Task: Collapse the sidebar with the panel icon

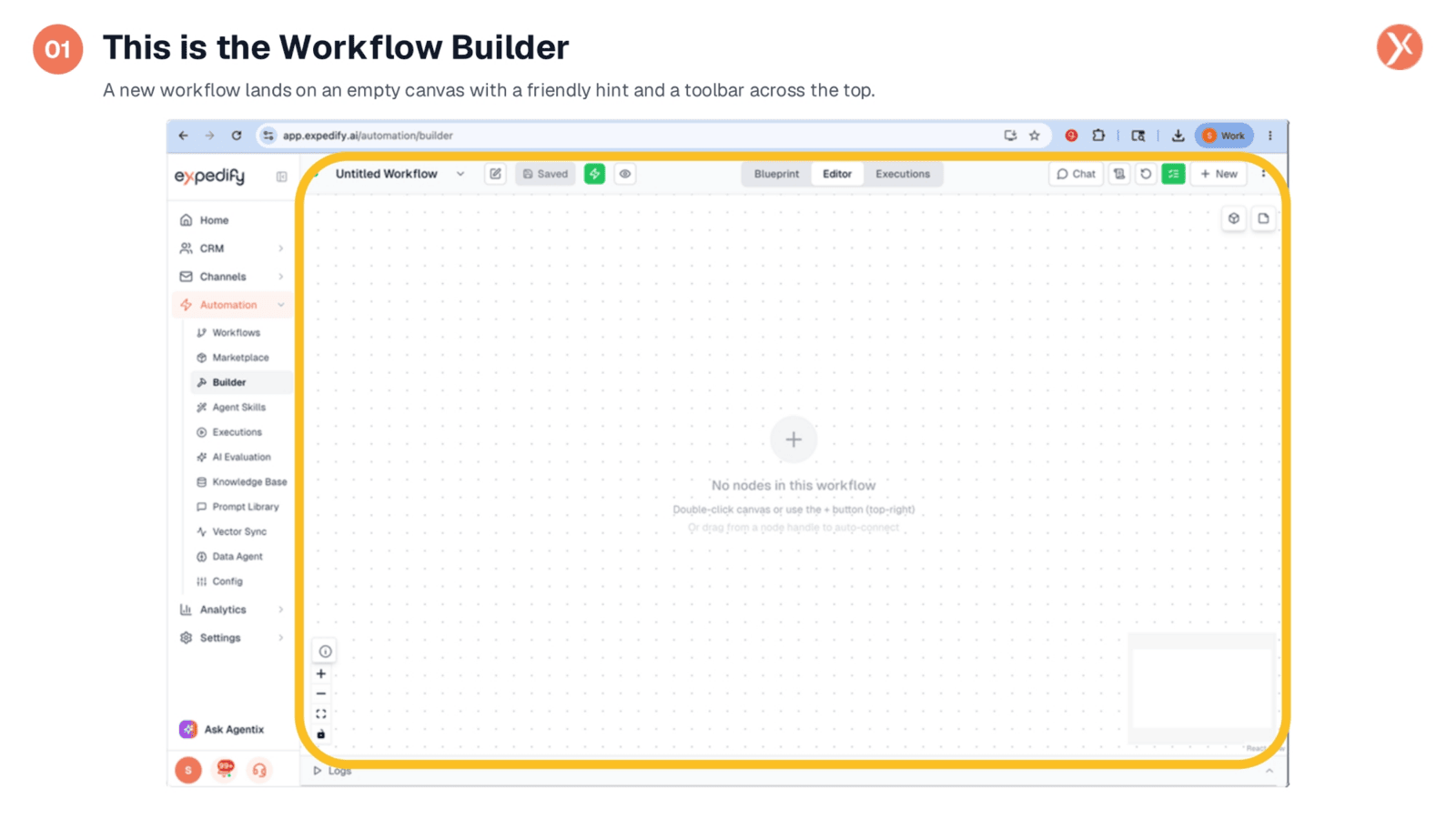Action: tap(281, 177)
